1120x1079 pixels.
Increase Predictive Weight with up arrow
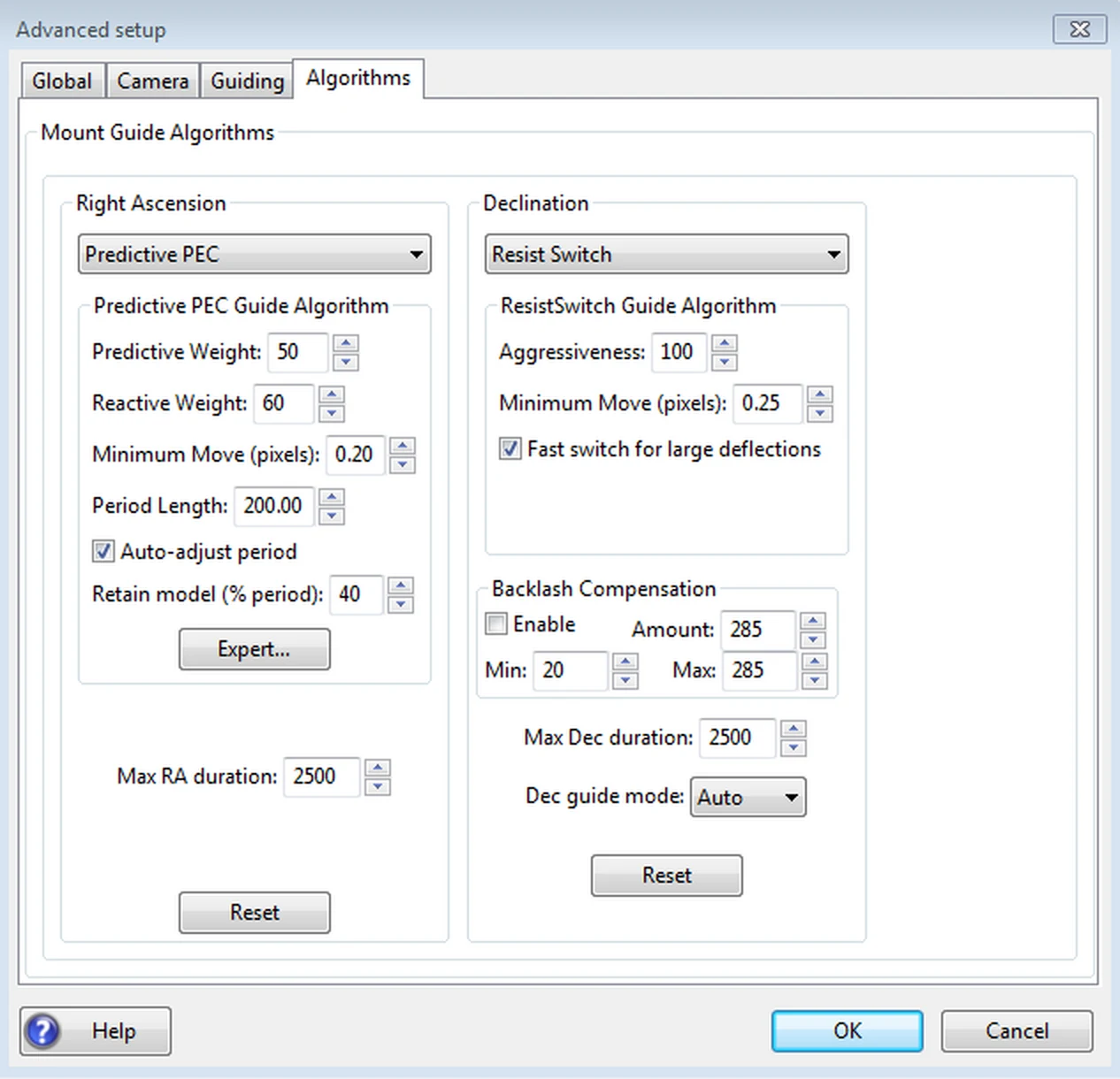[x=346, y=342]
